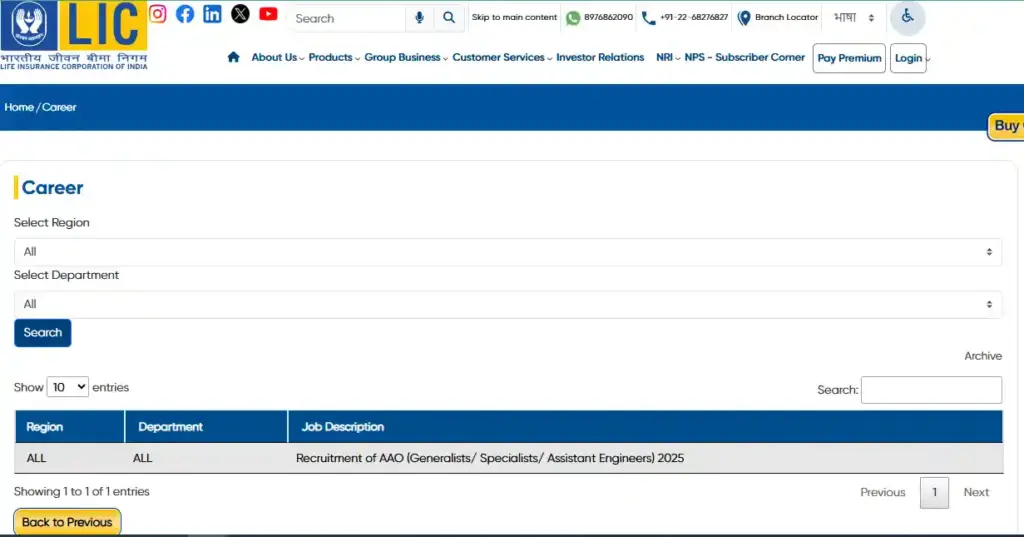1024x537 pixels.
Task: Click the Showing 1 to 1 entries text
Action: pyautogui.click(x=82, y=491)
